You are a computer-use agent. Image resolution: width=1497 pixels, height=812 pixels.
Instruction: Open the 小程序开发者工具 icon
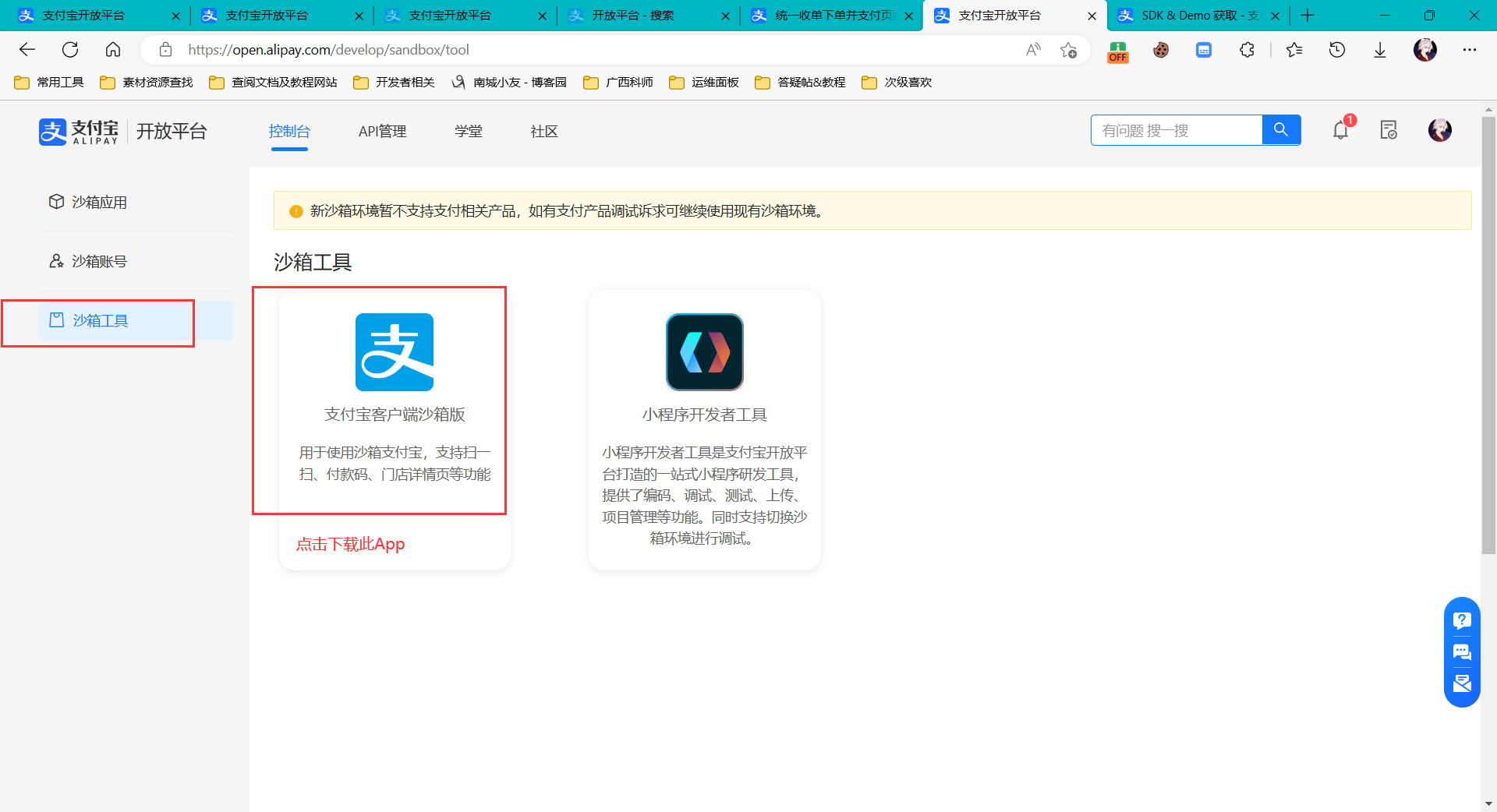(x=705, y=352)
